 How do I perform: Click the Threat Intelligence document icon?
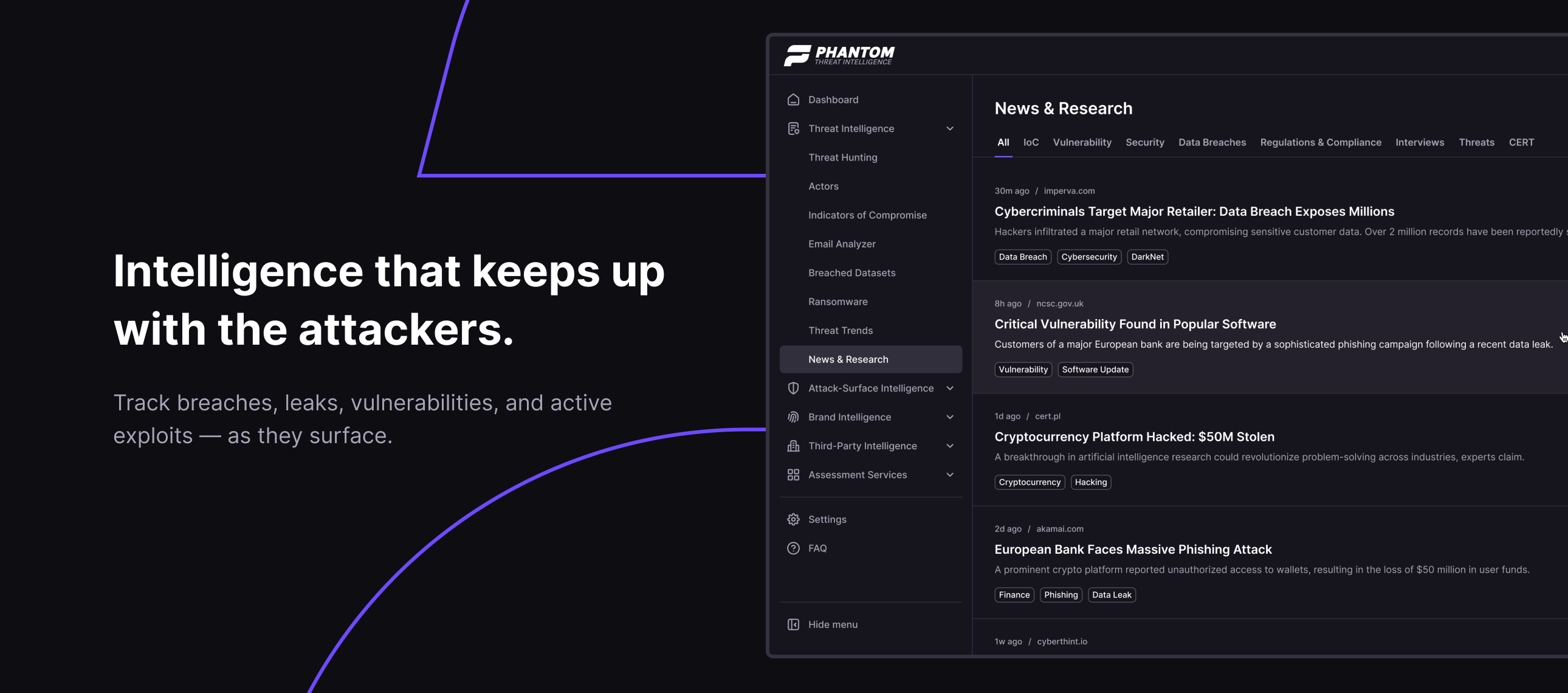pyautogui.click(x=793, y=128)
